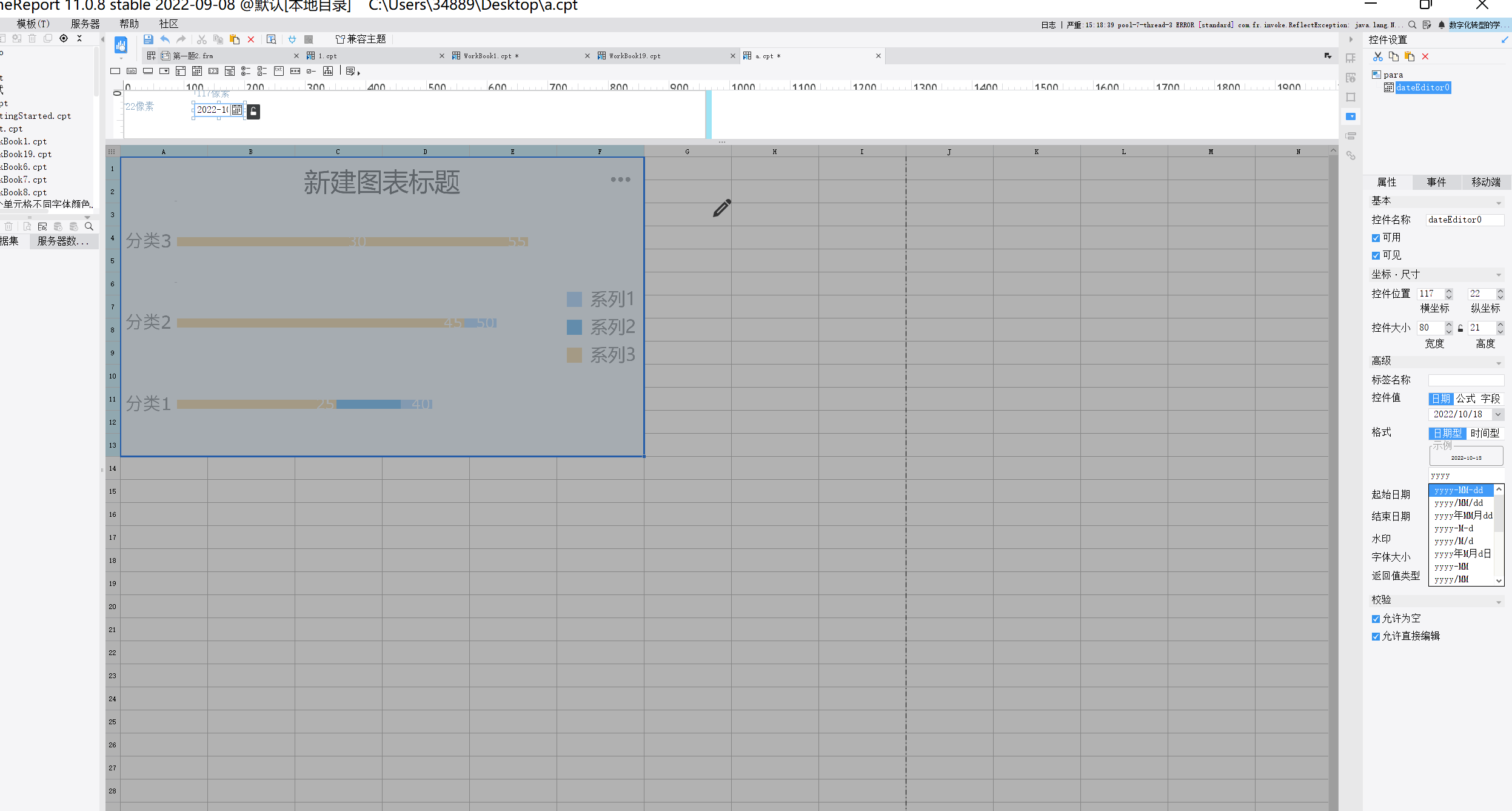
Task: Select yyyy年MM月dd format from the list
Action: (x=1461, y=516)
